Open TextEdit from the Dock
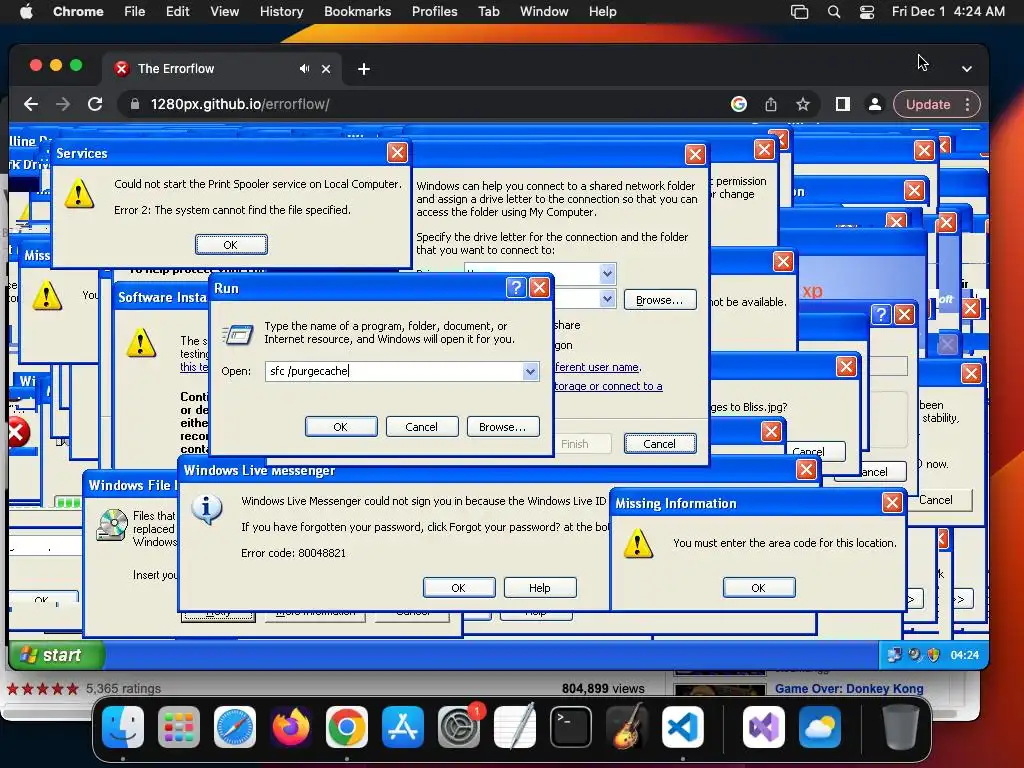The image size is (1024, 768). tap(515, 727)
